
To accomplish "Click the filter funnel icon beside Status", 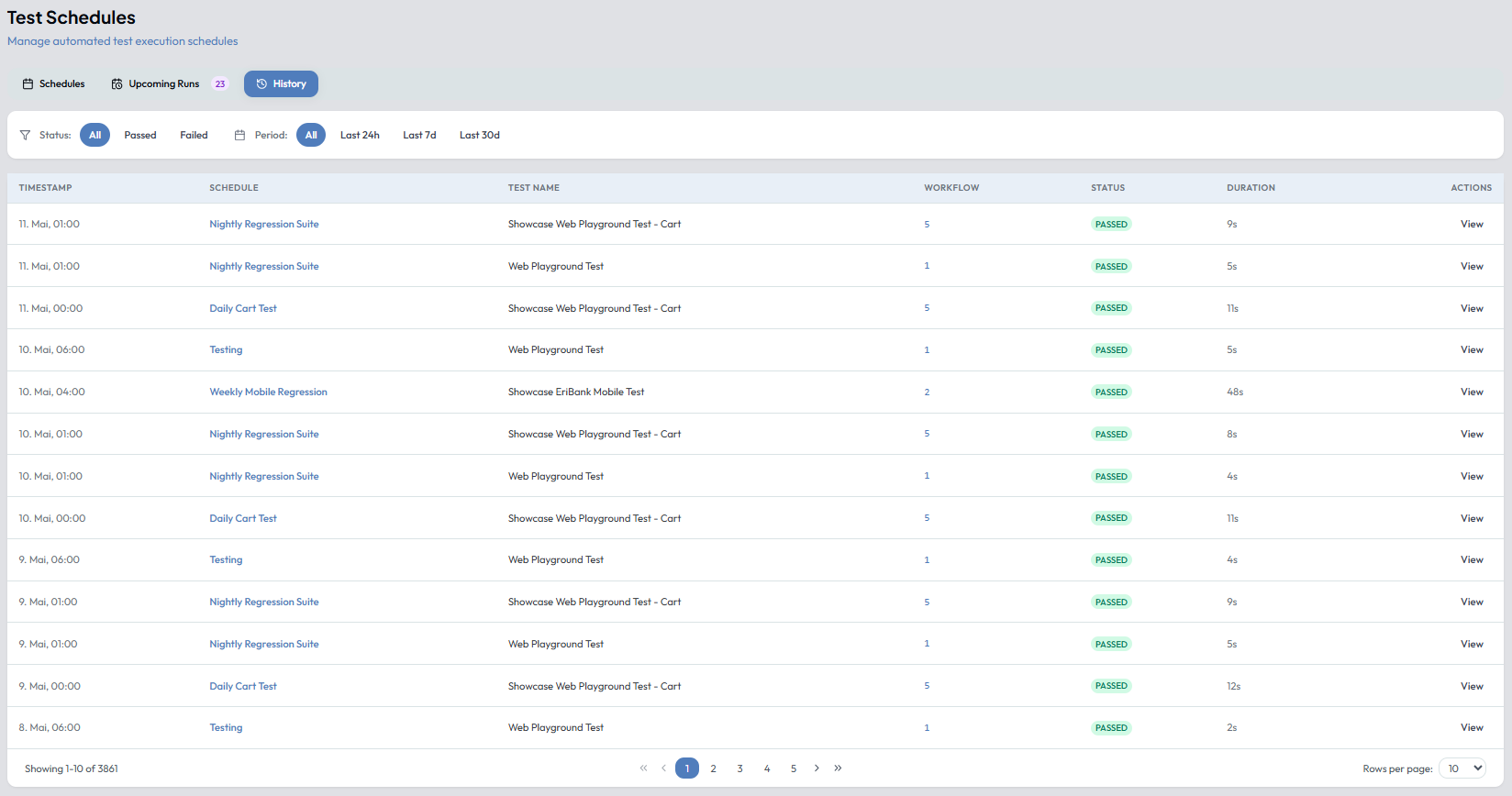I will 25,135.
